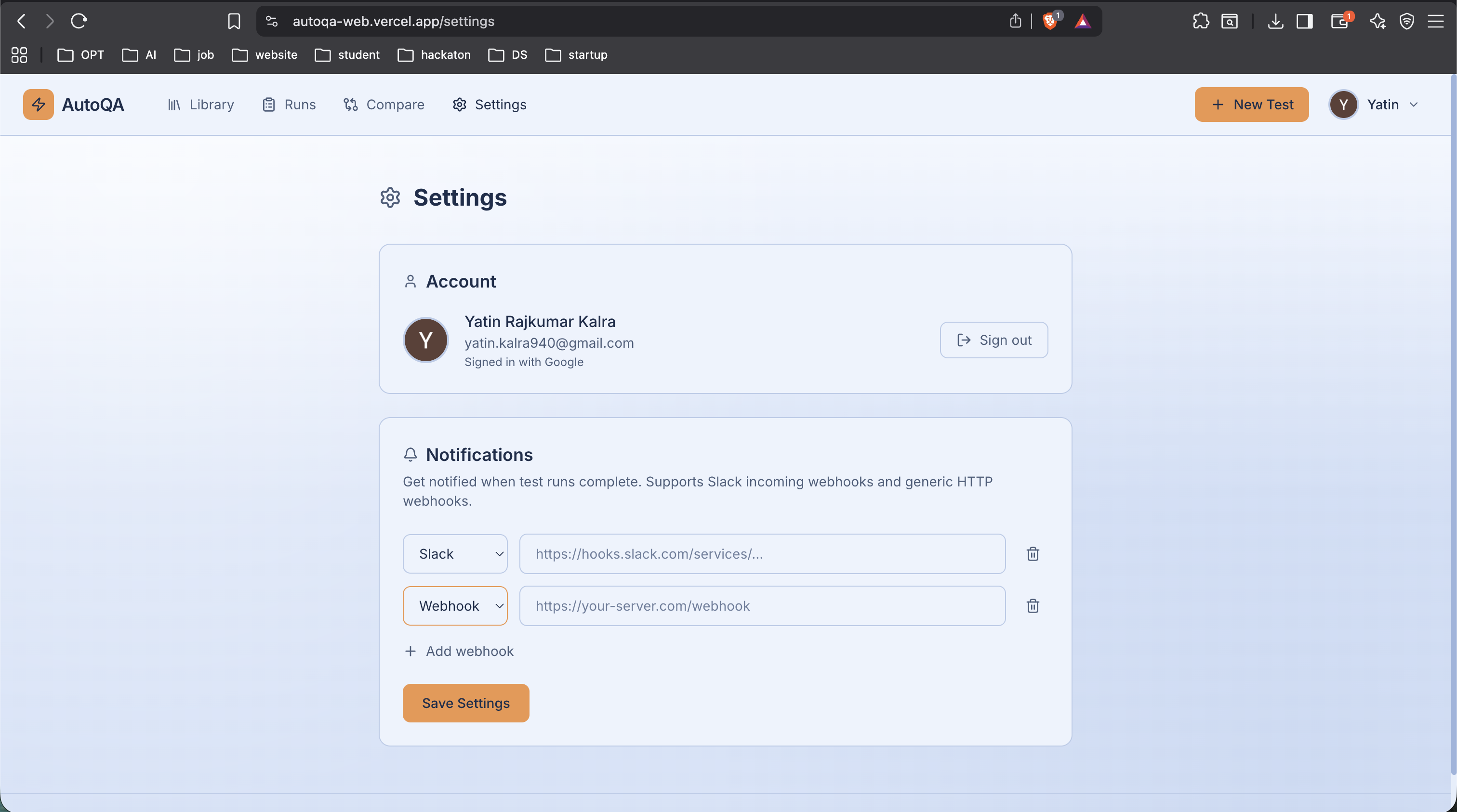Click Save Settings button
The width and height of the screenshot is (1457, 812).
tap(465, 703)
